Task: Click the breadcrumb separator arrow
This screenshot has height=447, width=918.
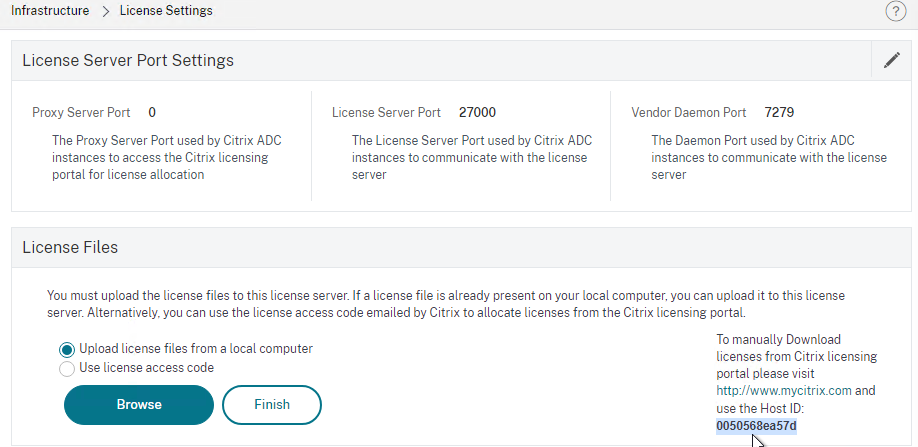Action: point(105,11)
